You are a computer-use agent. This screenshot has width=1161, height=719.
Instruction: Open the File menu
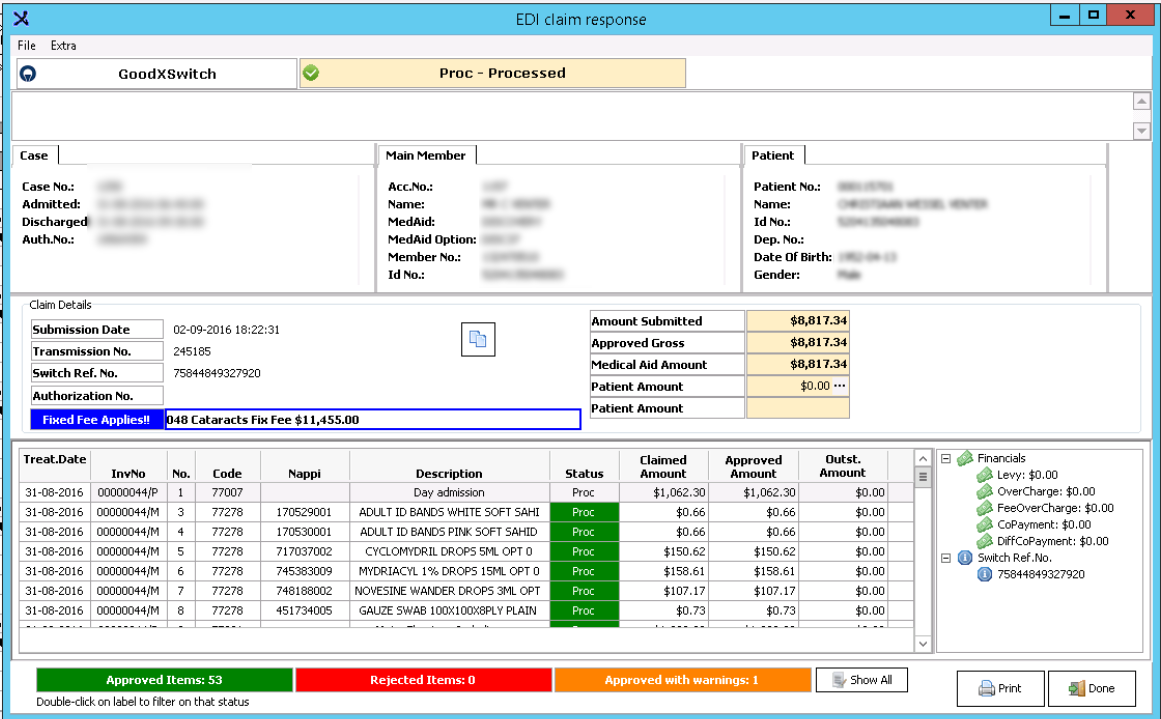point(26,46)
